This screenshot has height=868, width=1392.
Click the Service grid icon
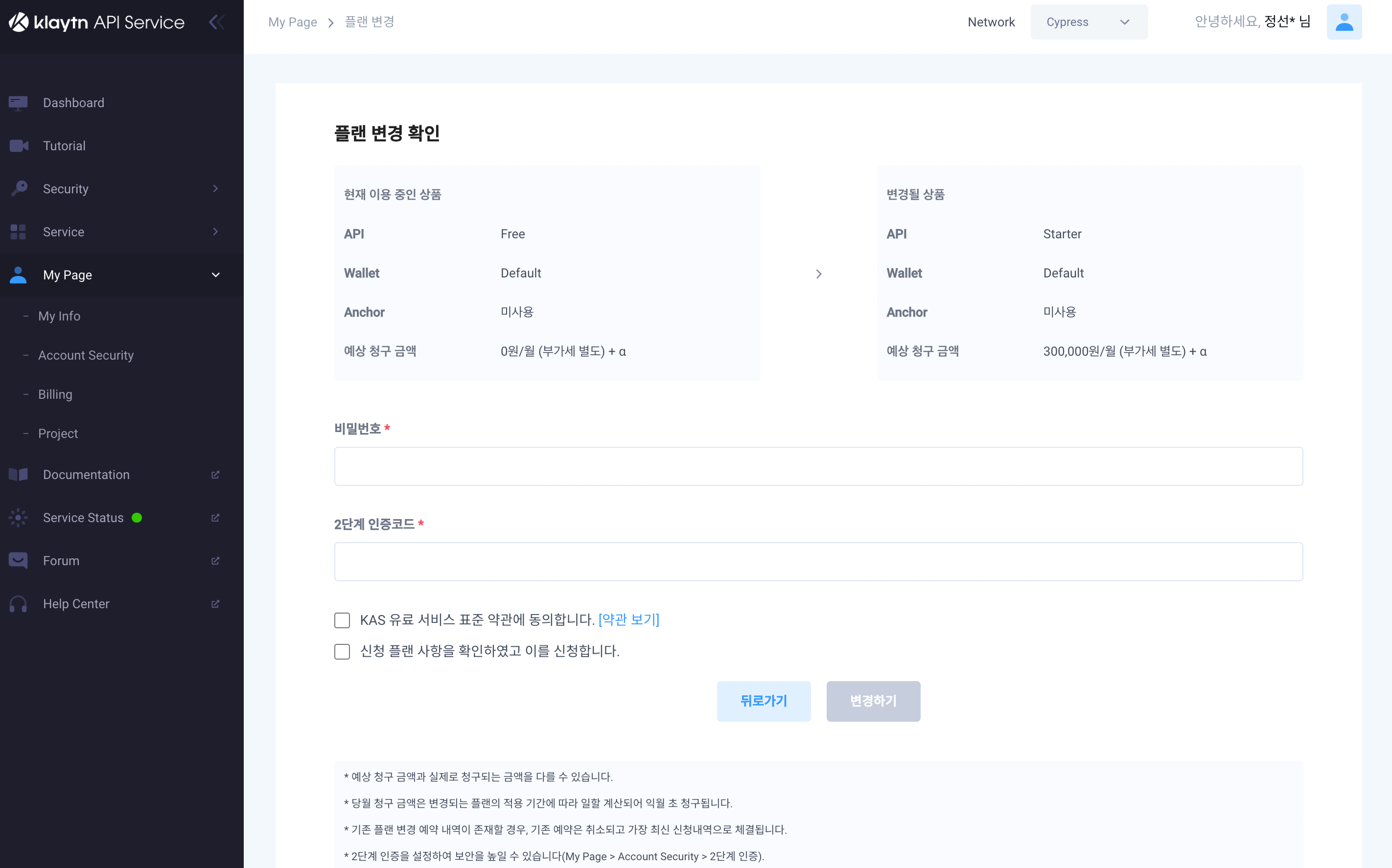(x=19, y=232)
